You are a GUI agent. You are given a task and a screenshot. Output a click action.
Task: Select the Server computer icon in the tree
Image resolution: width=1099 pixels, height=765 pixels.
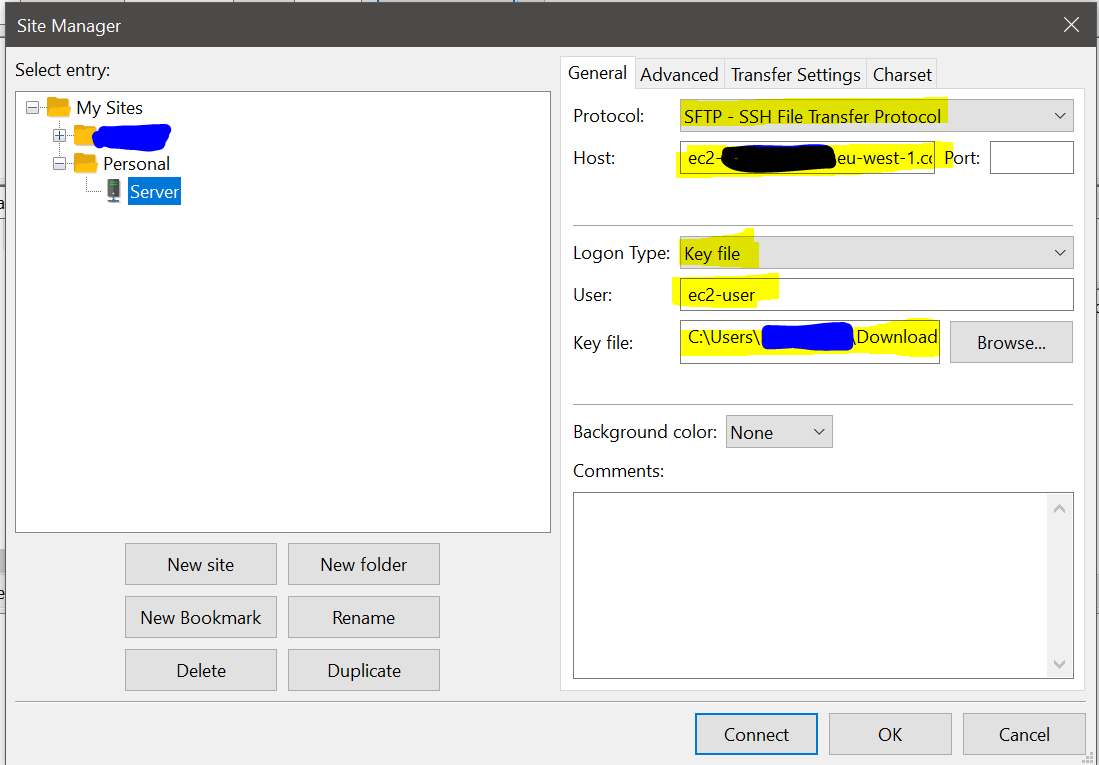pyautogui.click(x=113, y=190)
